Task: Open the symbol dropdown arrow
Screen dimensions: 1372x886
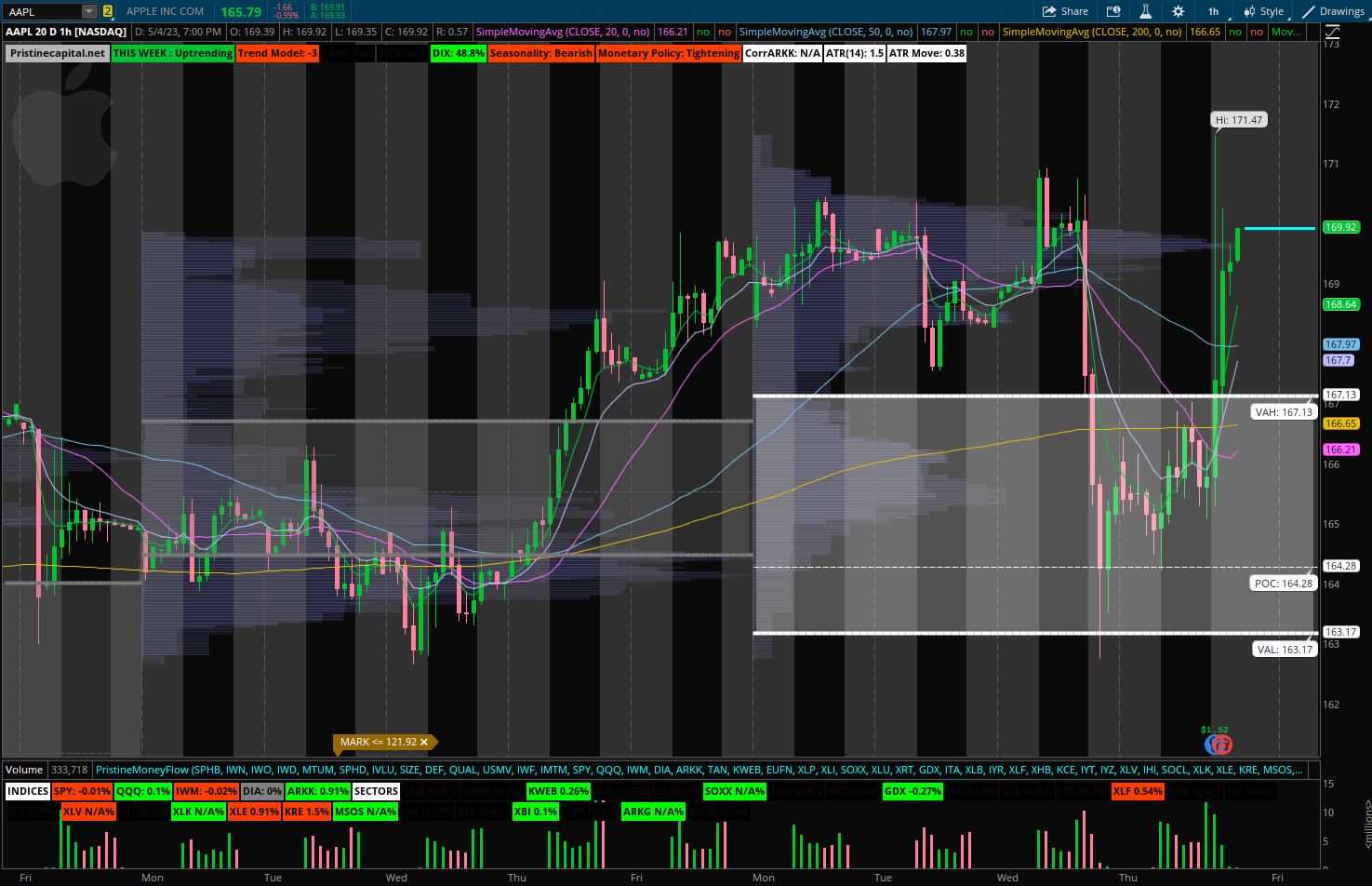Action: (x=89, y=11)
